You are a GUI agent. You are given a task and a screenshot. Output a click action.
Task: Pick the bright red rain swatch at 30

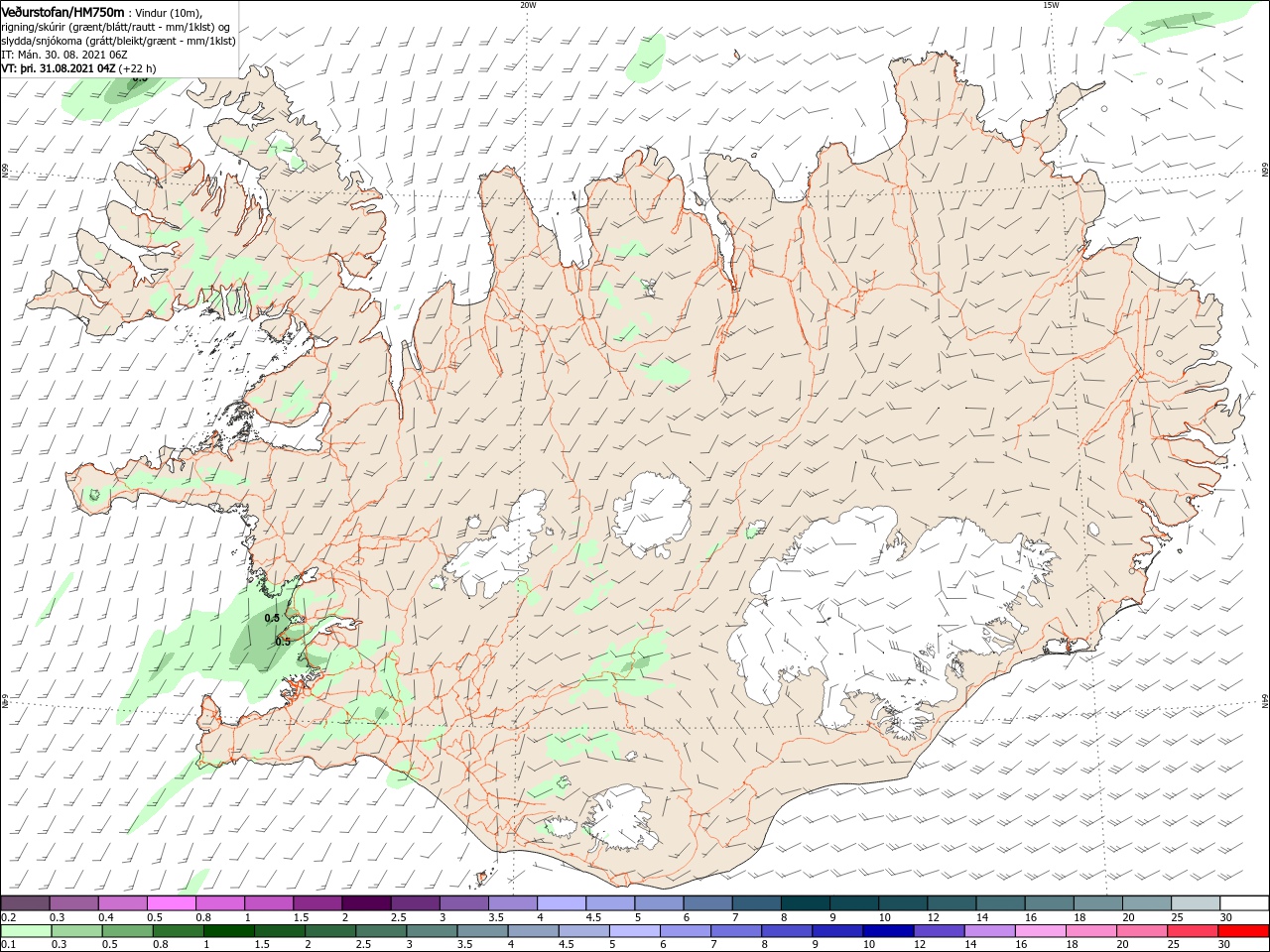1241,931
